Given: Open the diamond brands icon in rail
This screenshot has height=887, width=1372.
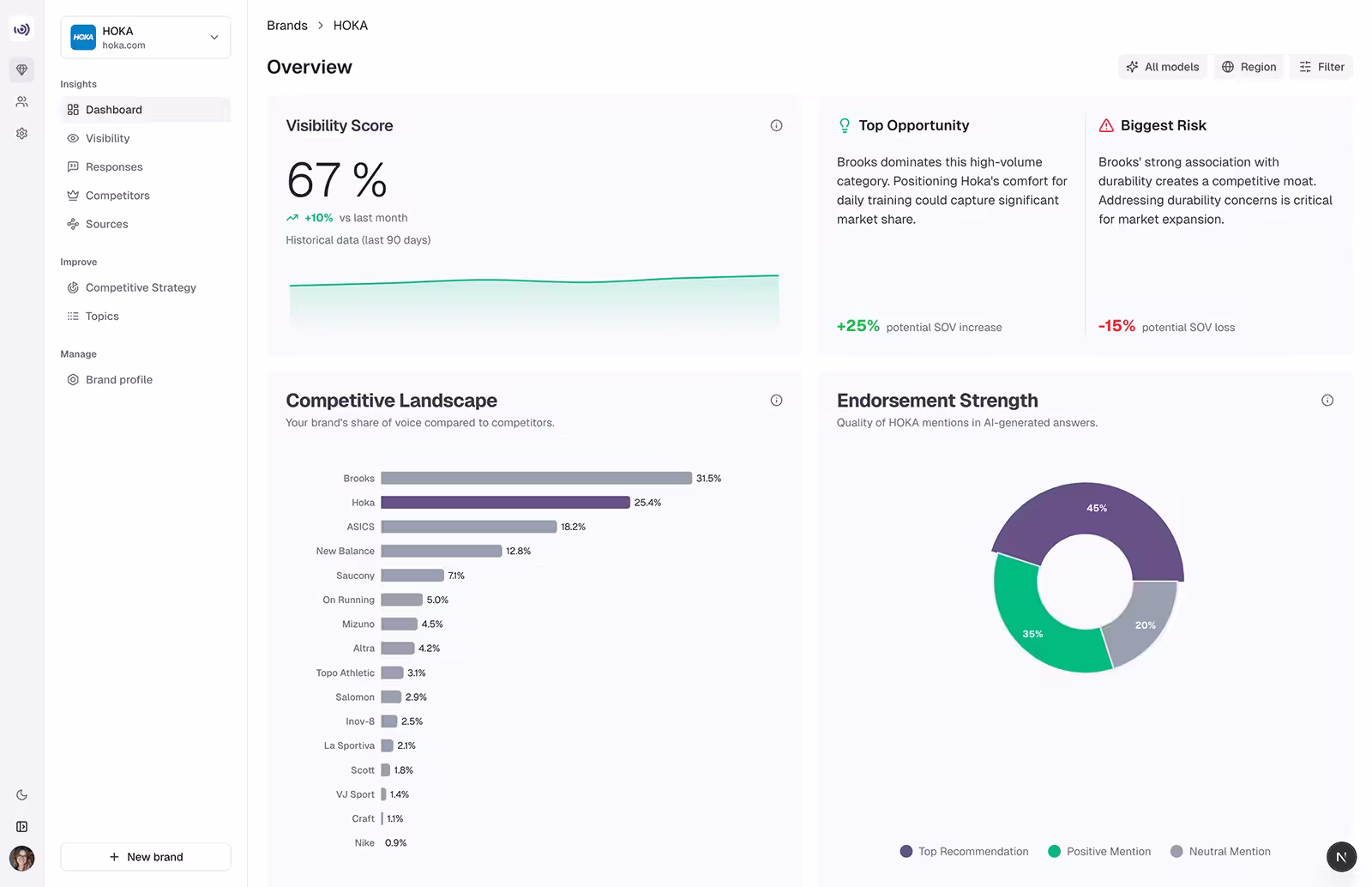Looking at the screenshot, I should (x=21, y=69).
